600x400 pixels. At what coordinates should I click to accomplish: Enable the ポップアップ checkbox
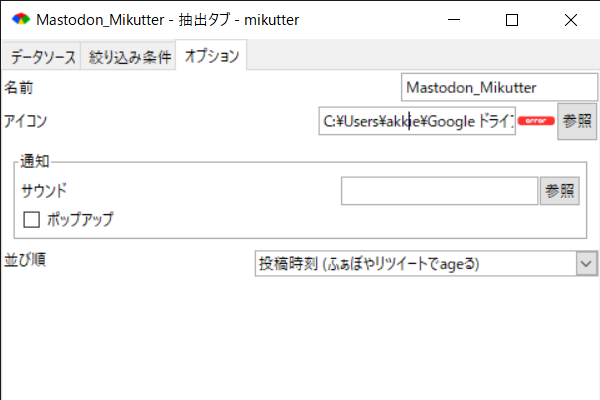(x=31, y=219)
